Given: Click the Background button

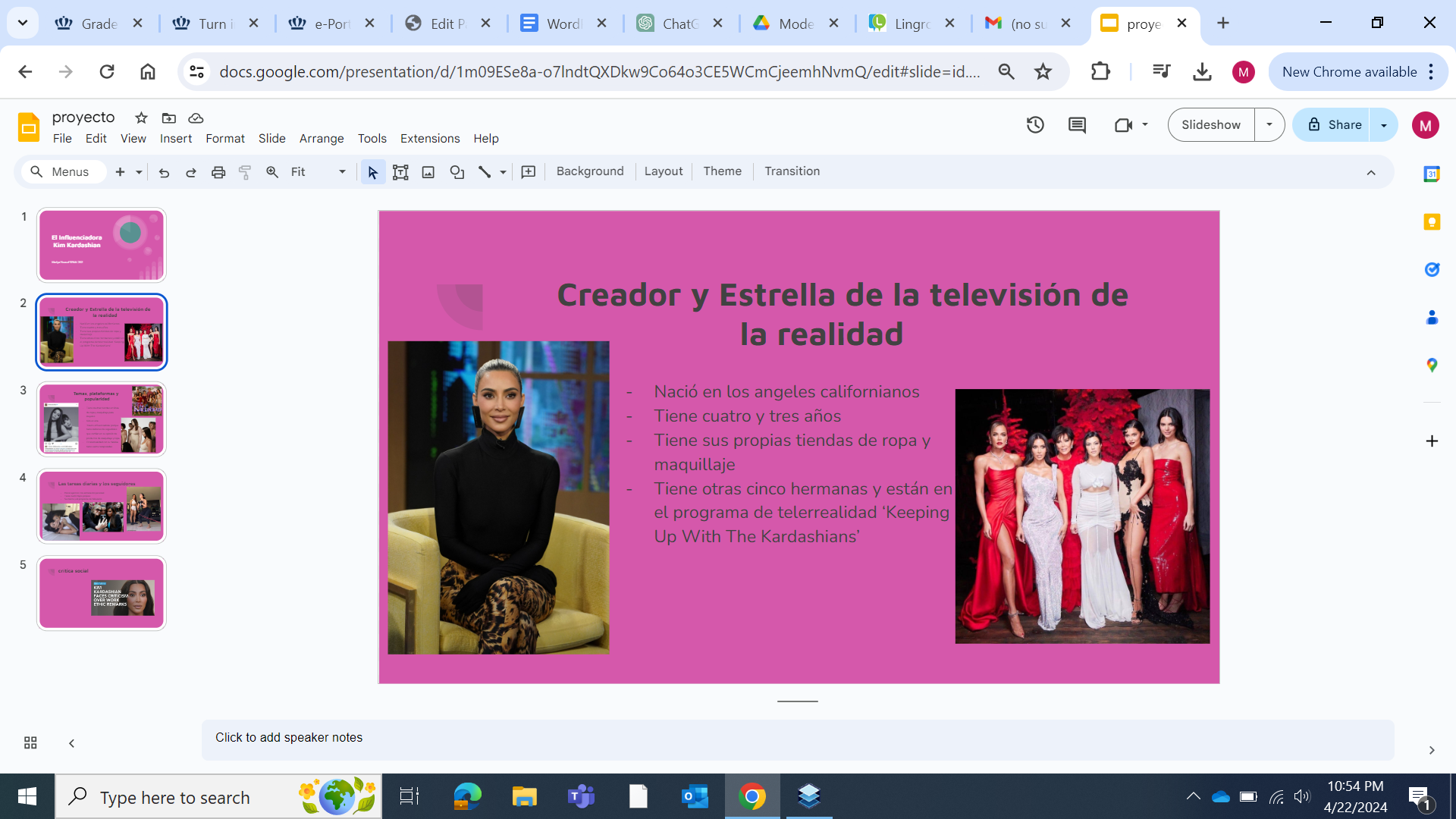Looking at the screenshot, I should [x=590, y=171].
